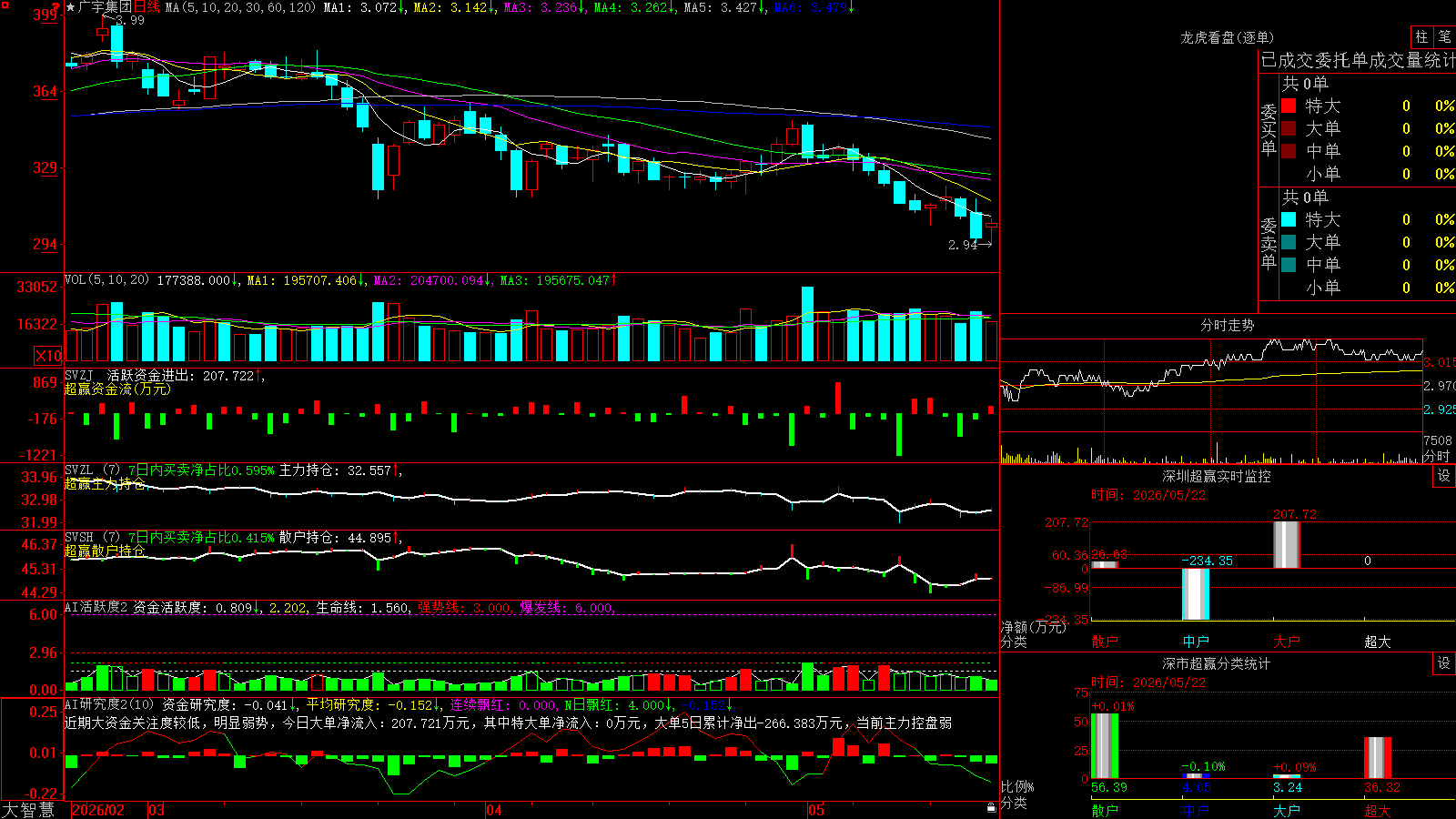Open 设 settings for 深市超赢分类统计
This screenshot has width=1456, height=819.
[1444, 663]
